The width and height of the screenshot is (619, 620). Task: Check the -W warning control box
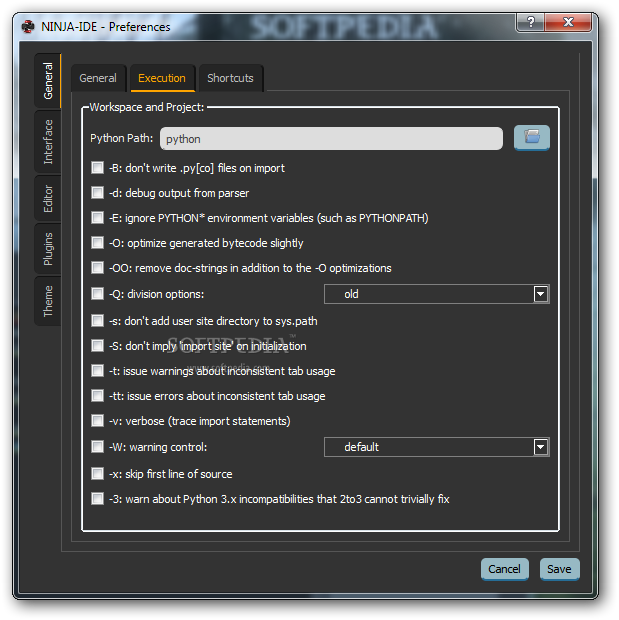pos(97,447)
